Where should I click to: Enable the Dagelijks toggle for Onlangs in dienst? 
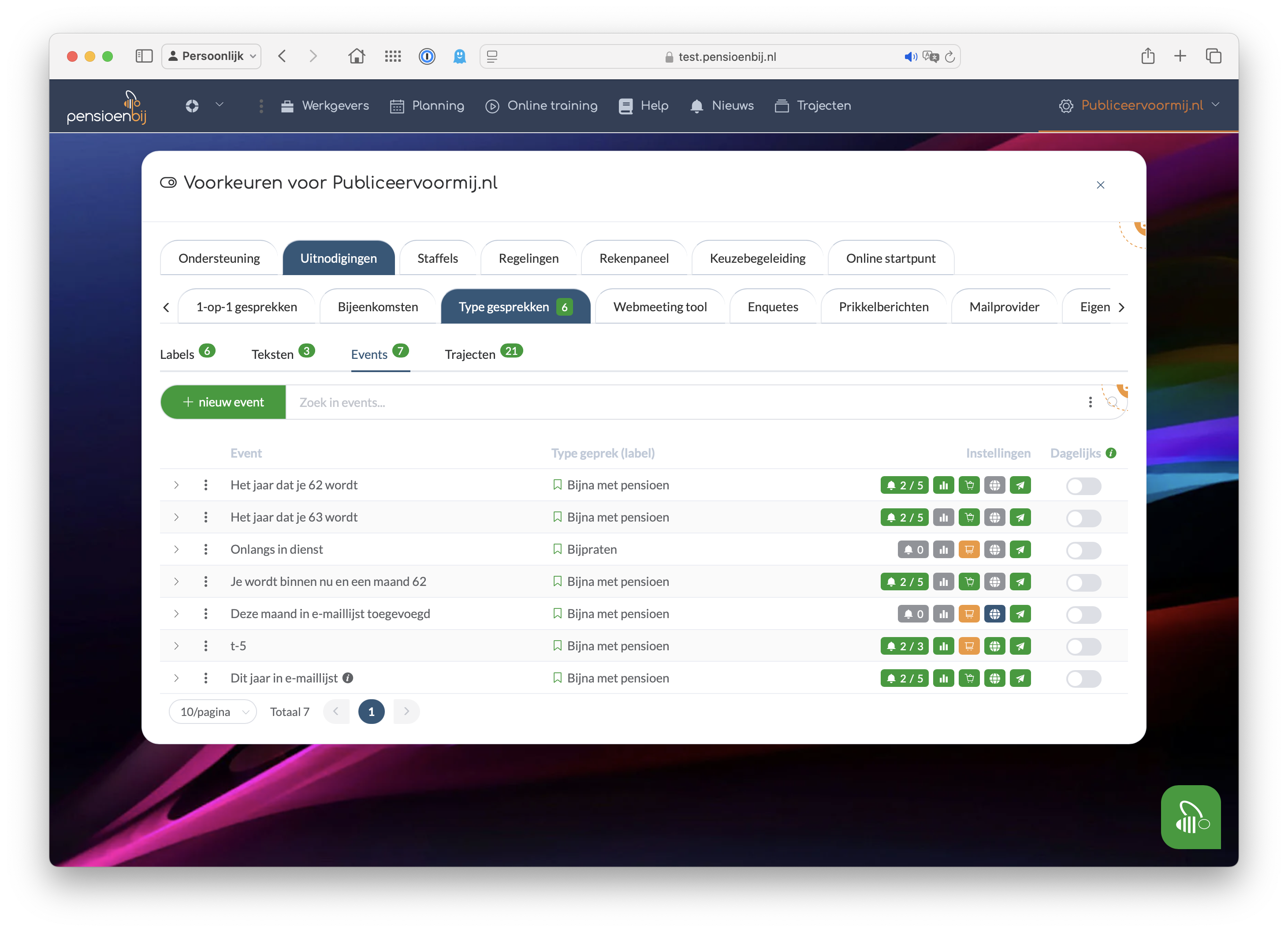pyautogui.click(x=1083, y=550)
